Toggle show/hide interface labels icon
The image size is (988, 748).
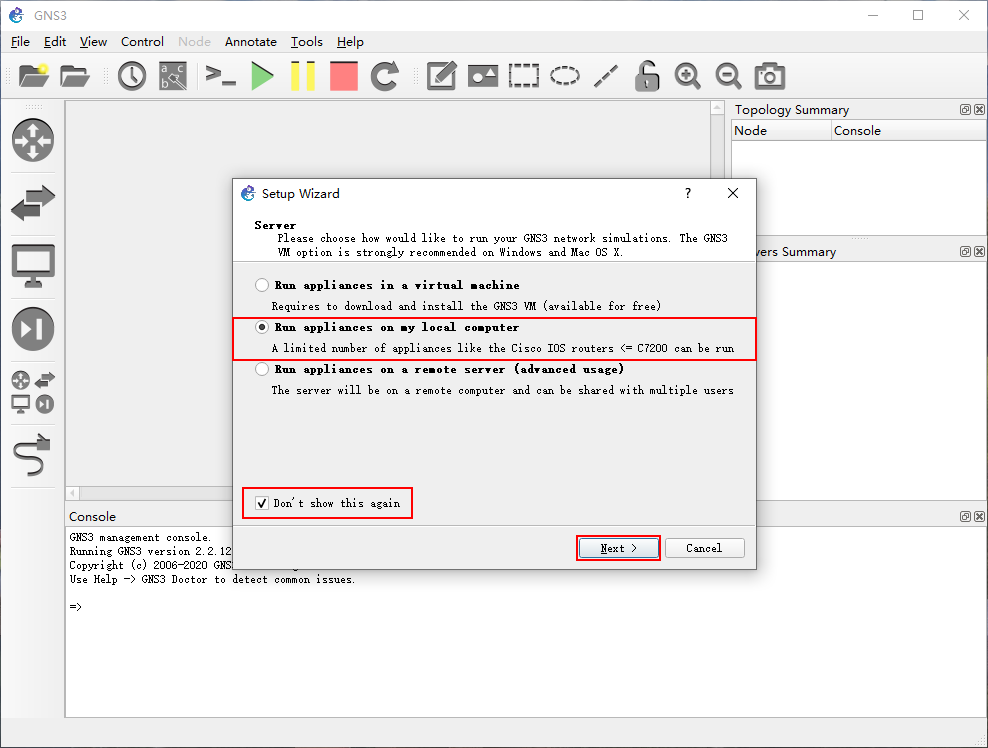tap(173, 76)
